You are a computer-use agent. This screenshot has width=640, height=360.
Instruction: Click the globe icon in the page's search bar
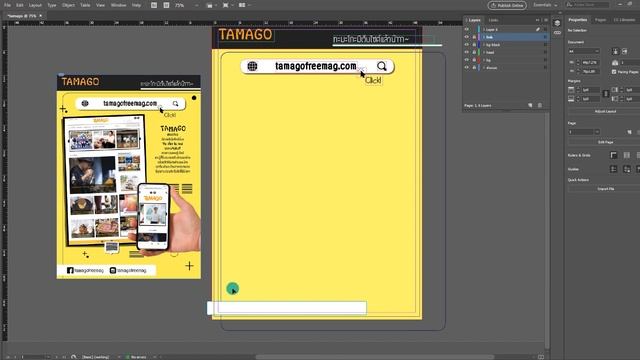coord(252,66)
